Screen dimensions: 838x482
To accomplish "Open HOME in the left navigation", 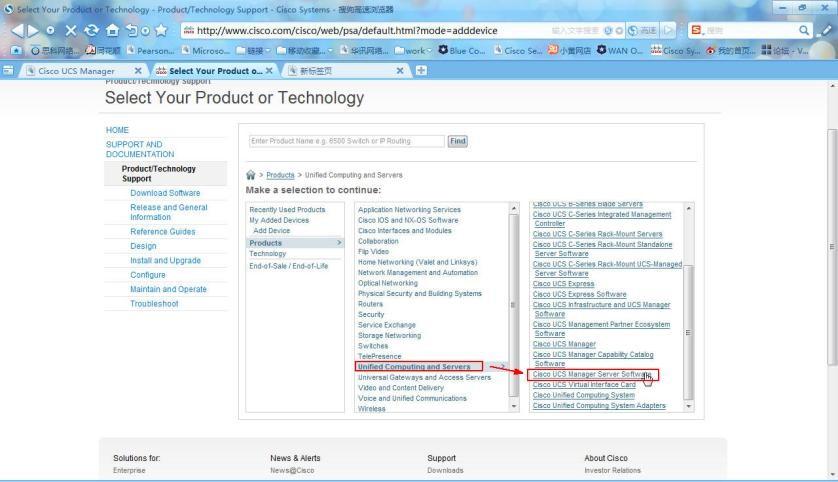I will point(117,130).
